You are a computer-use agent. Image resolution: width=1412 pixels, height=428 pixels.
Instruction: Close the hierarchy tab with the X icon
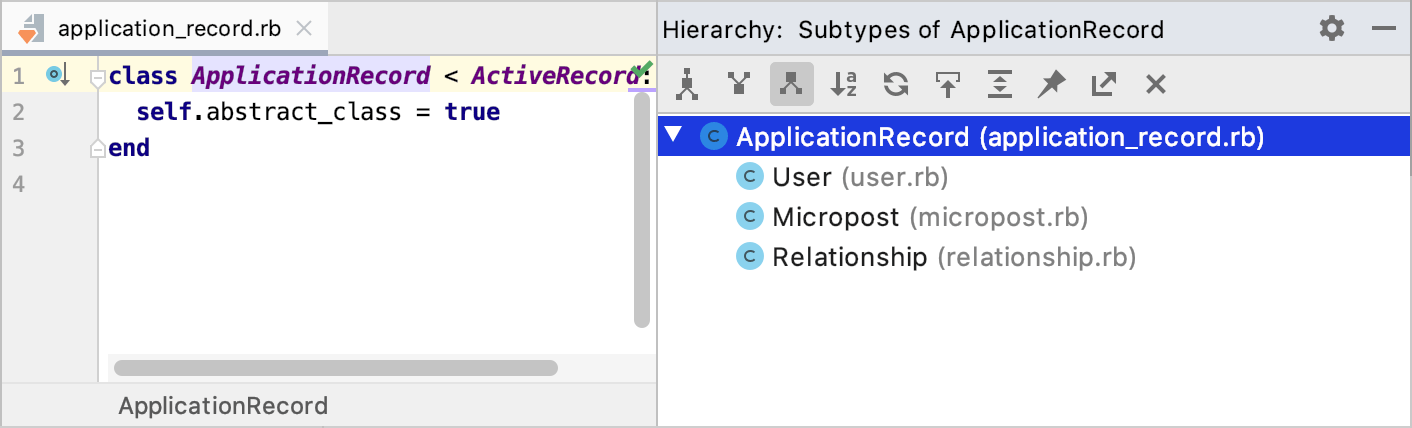coord(1155,85)
